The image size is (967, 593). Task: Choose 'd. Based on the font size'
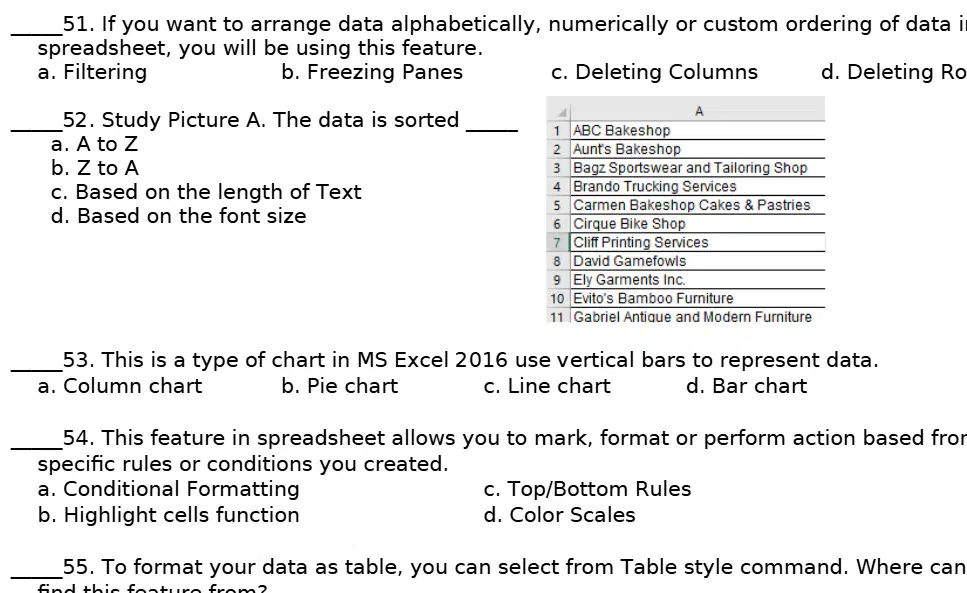(x=178, y=216)
